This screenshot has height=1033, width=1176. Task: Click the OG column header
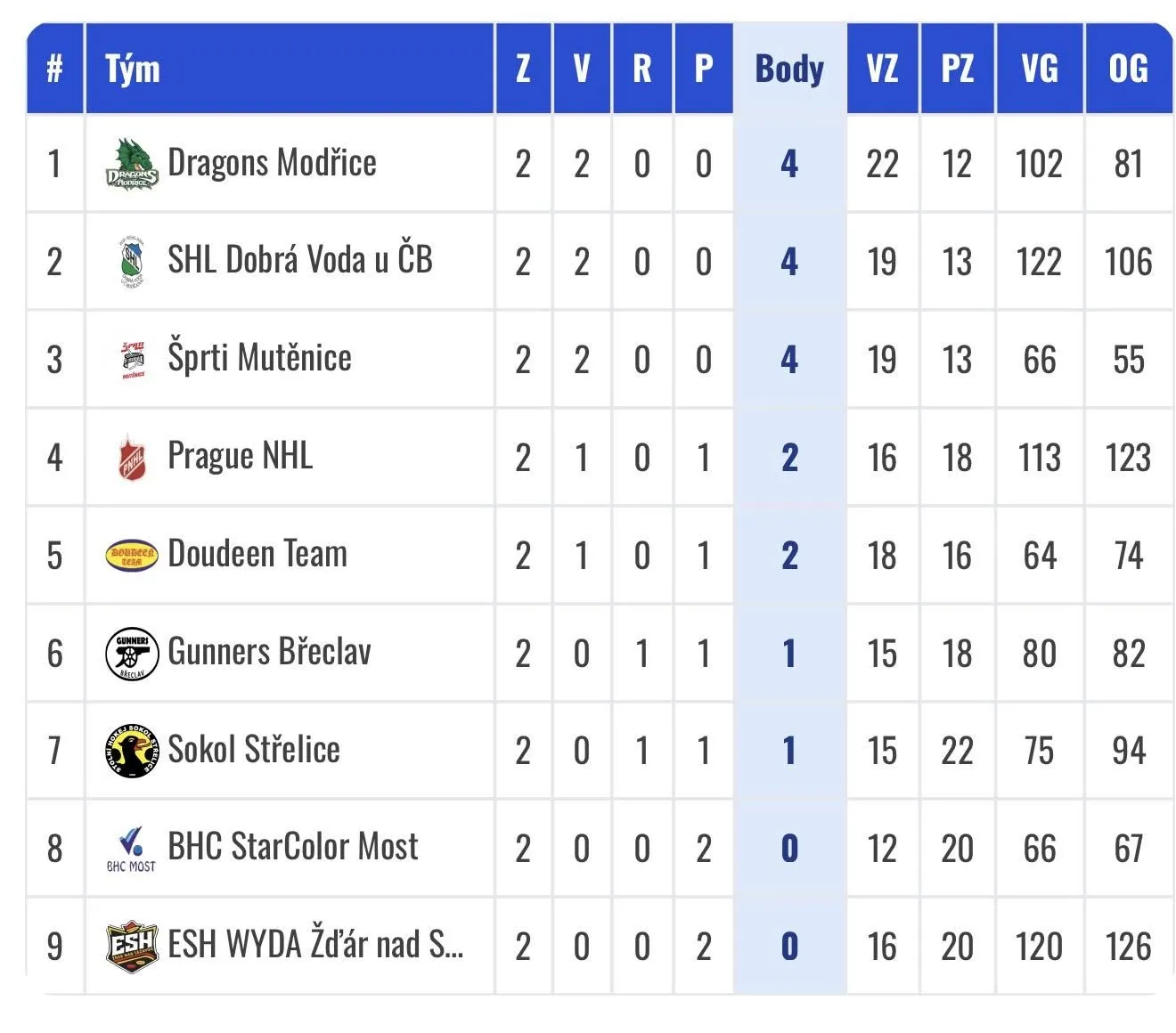click(x=1128, y=69)
